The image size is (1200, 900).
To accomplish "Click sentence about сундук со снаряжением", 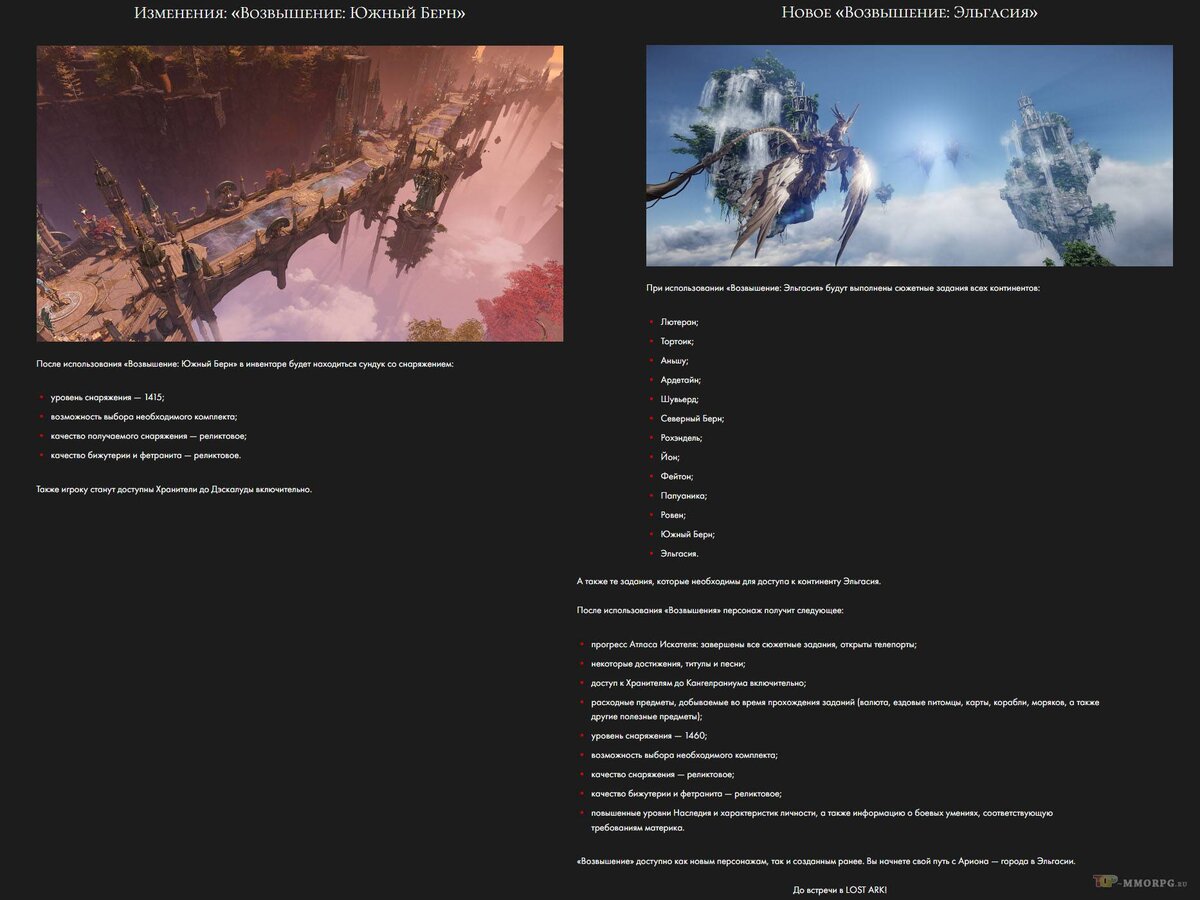I will 245,364.
